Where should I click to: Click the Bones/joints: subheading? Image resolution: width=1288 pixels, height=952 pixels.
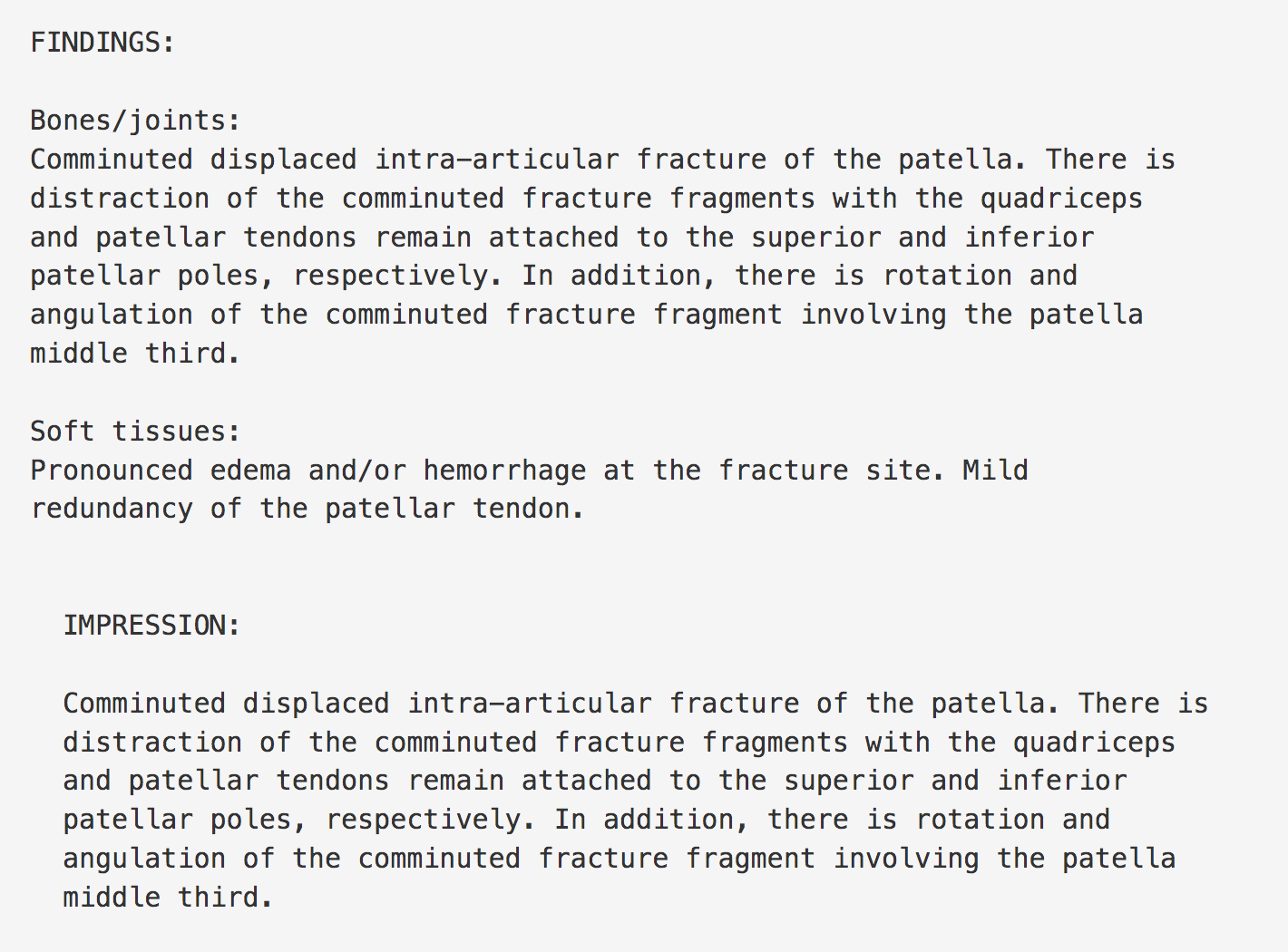pos(135,121)
